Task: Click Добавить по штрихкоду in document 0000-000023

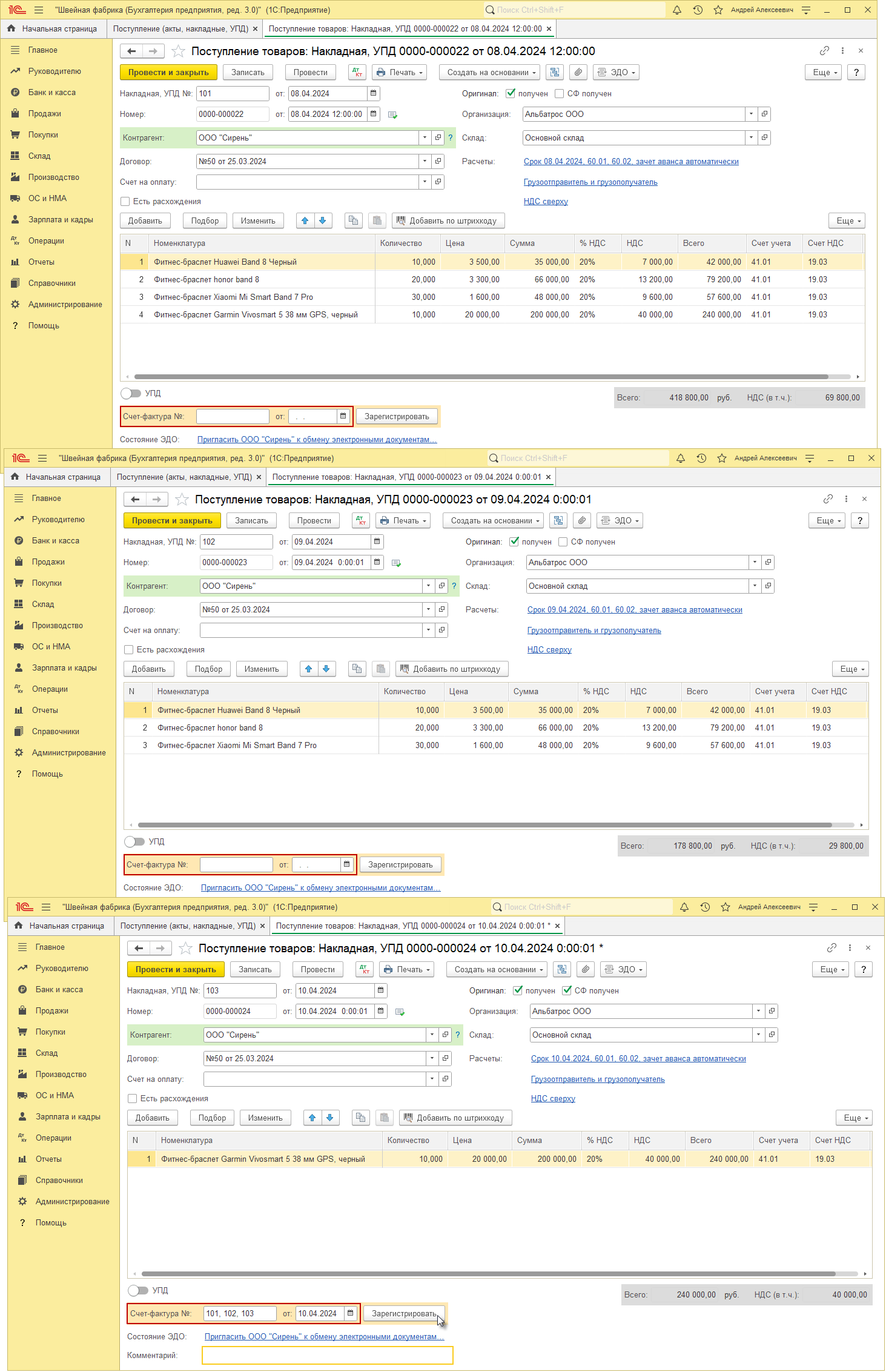Action: point(452,669)
